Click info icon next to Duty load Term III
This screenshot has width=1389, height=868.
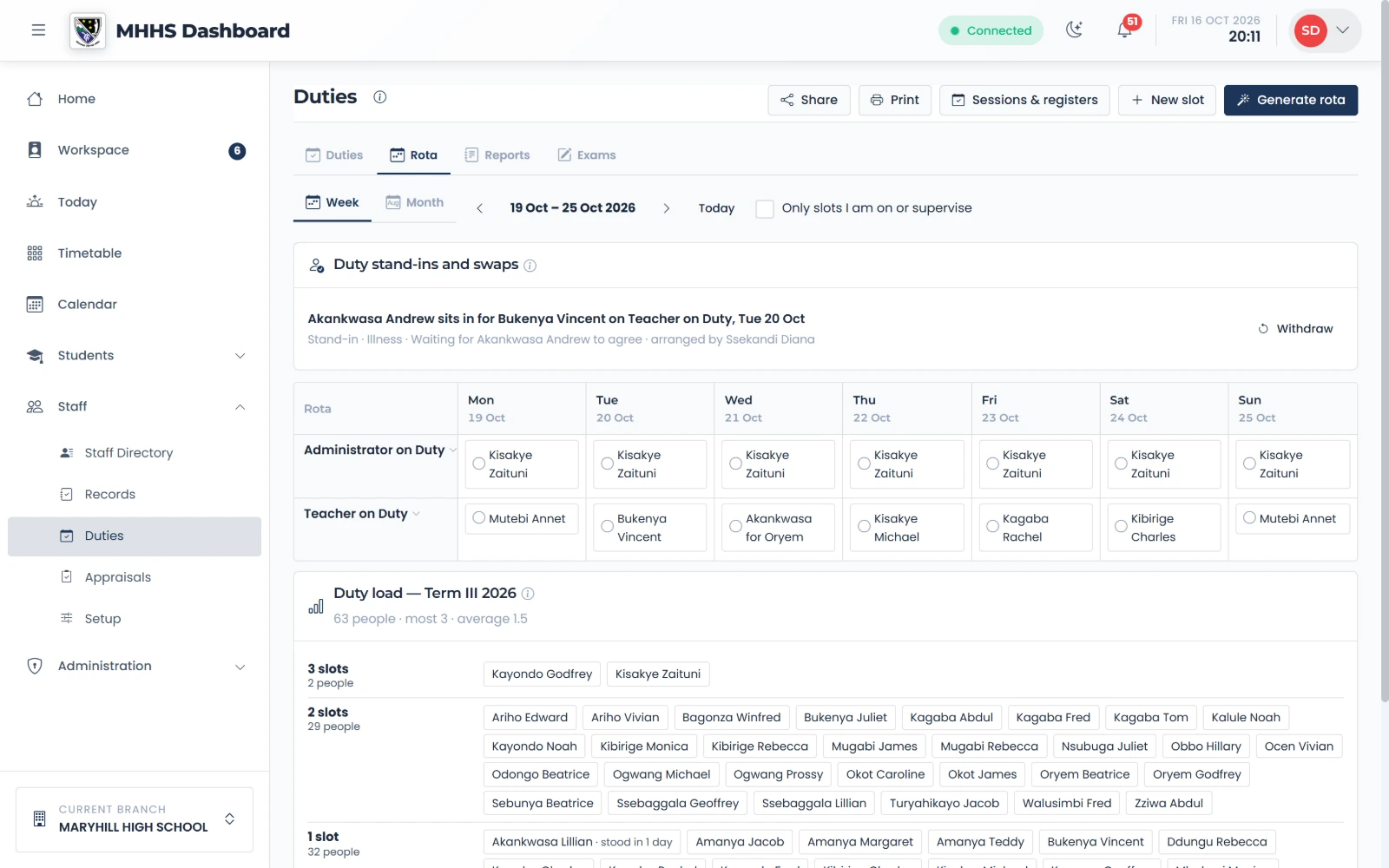tap(527, 594)
